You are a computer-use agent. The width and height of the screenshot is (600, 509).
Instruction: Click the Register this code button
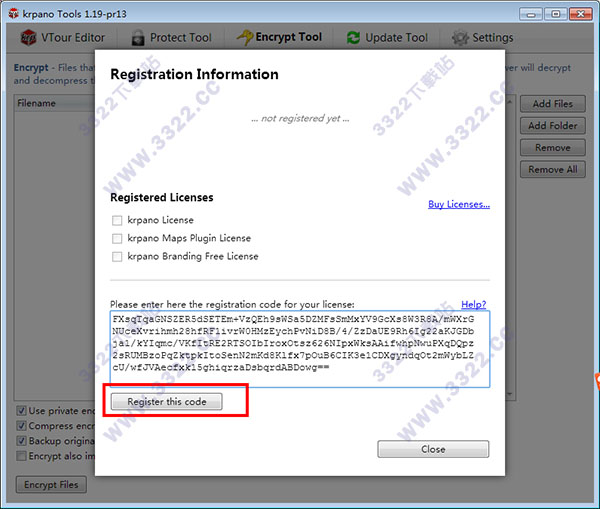point(166,401)
